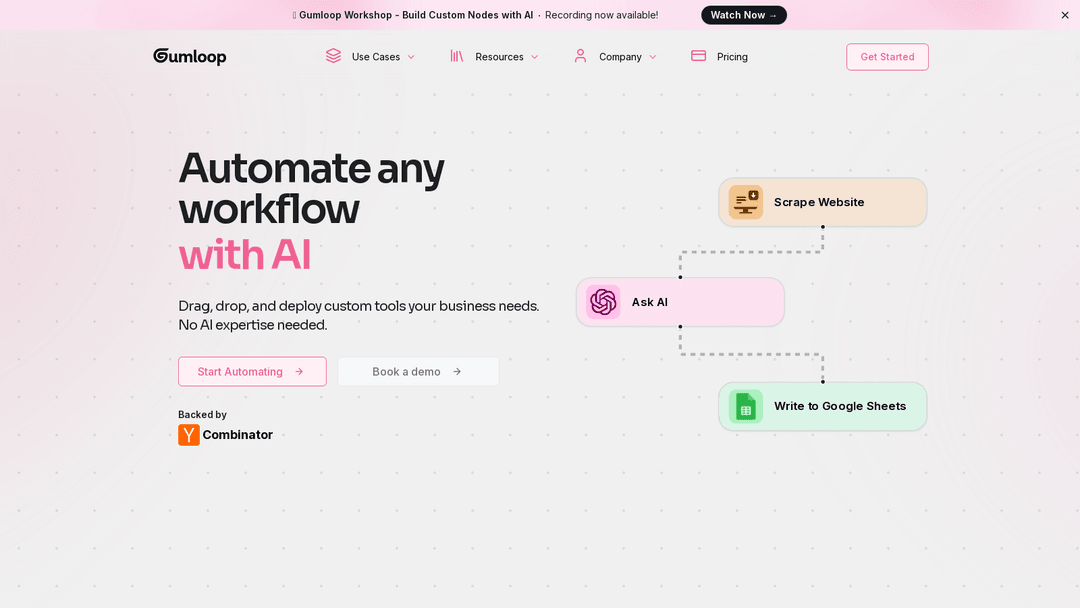Click the Pricing card icon

point(698,56)
